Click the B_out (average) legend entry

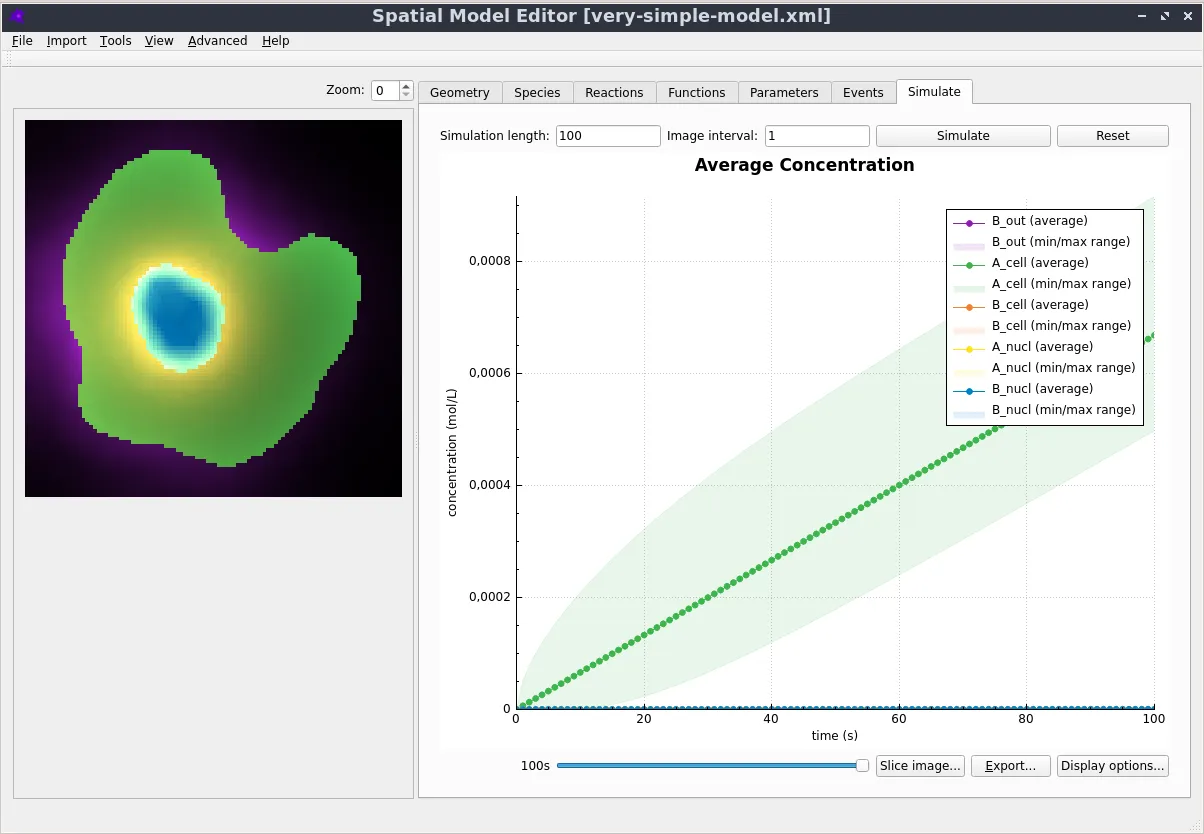pos(1020,221)
